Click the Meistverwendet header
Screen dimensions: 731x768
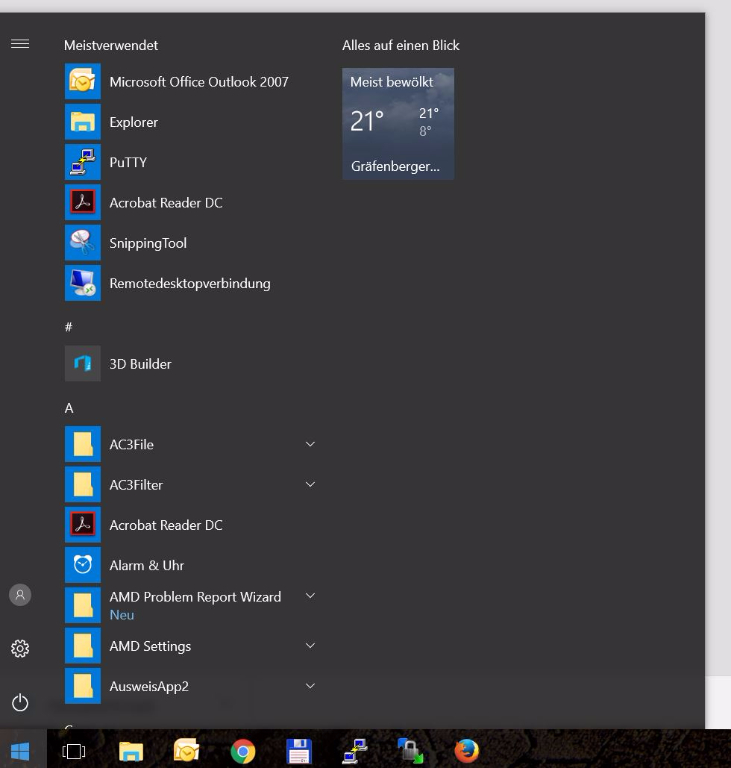(x=111, y=45)
